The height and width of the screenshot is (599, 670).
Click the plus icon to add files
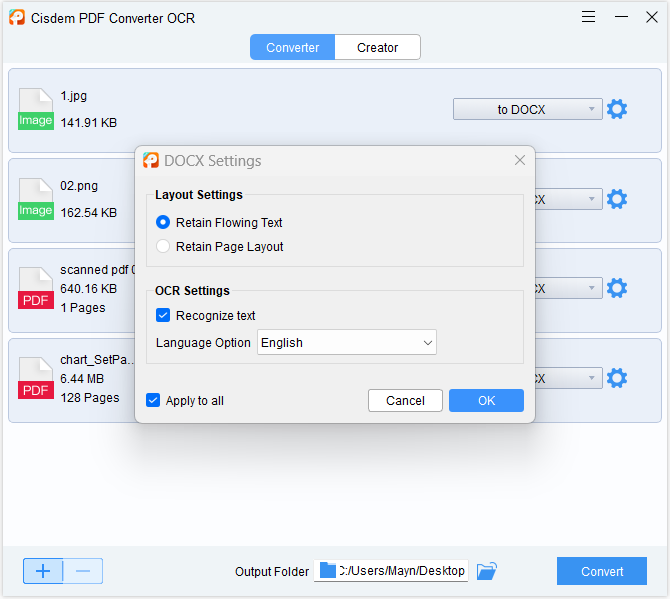tap(43, 571)
